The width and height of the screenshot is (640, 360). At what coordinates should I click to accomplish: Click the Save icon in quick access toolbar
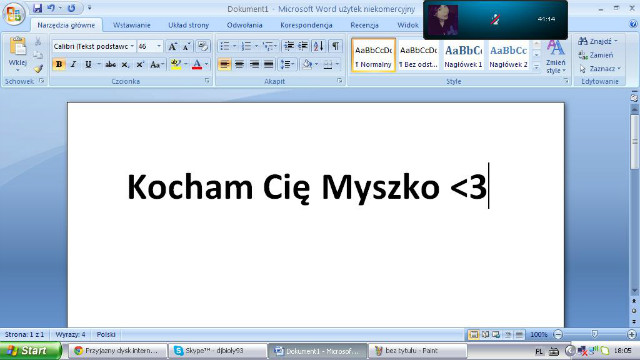click(37, 8)
